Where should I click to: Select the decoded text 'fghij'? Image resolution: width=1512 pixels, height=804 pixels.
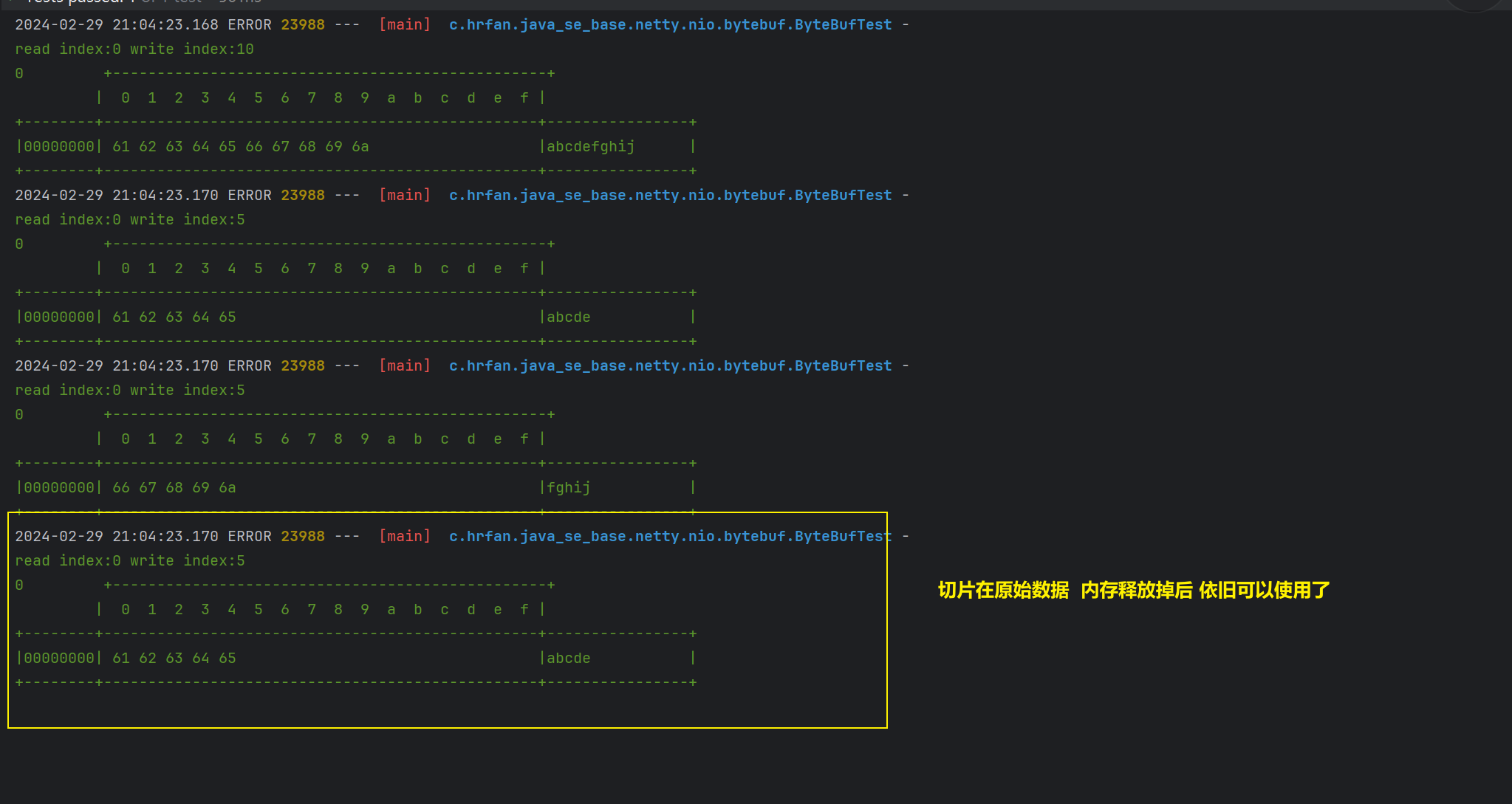point(569,487)
